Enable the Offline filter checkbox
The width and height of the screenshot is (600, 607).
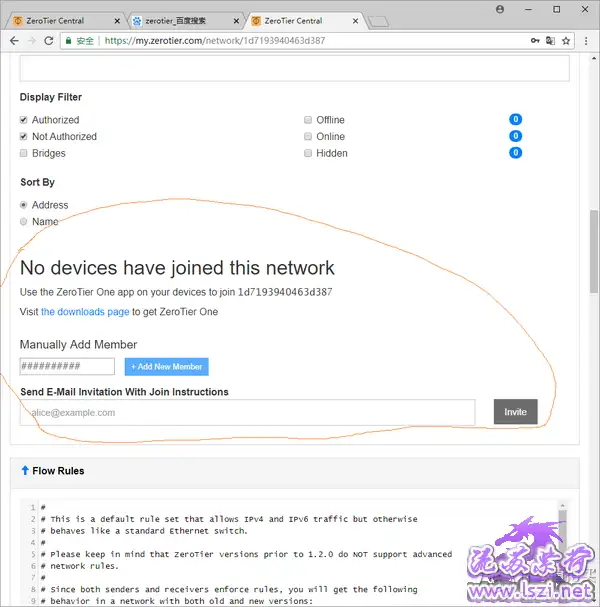point(308,120)
